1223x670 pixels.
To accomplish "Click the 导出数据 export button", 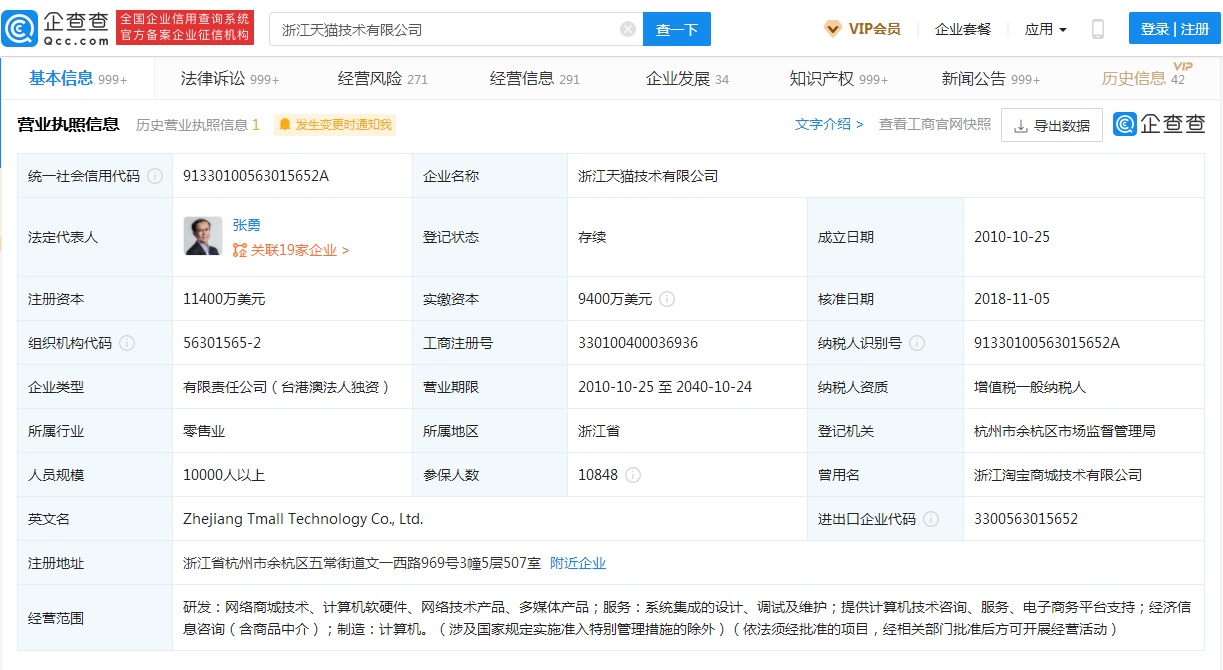I will coord(1052,125).
